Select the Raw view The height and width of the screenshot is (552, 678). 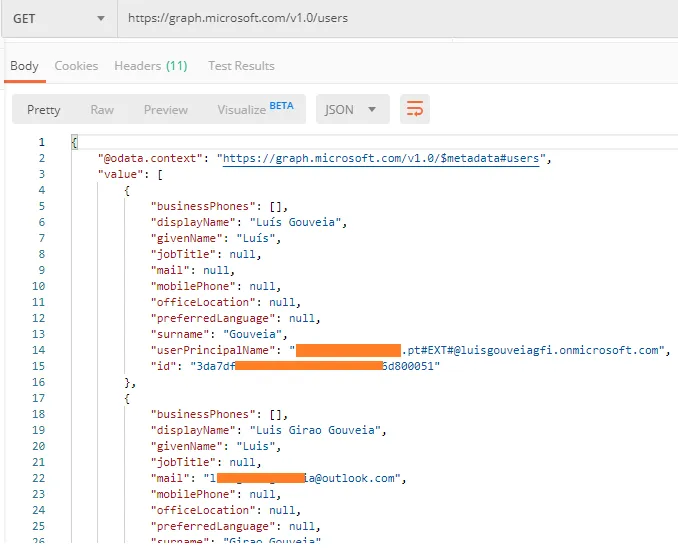(102, 110)
